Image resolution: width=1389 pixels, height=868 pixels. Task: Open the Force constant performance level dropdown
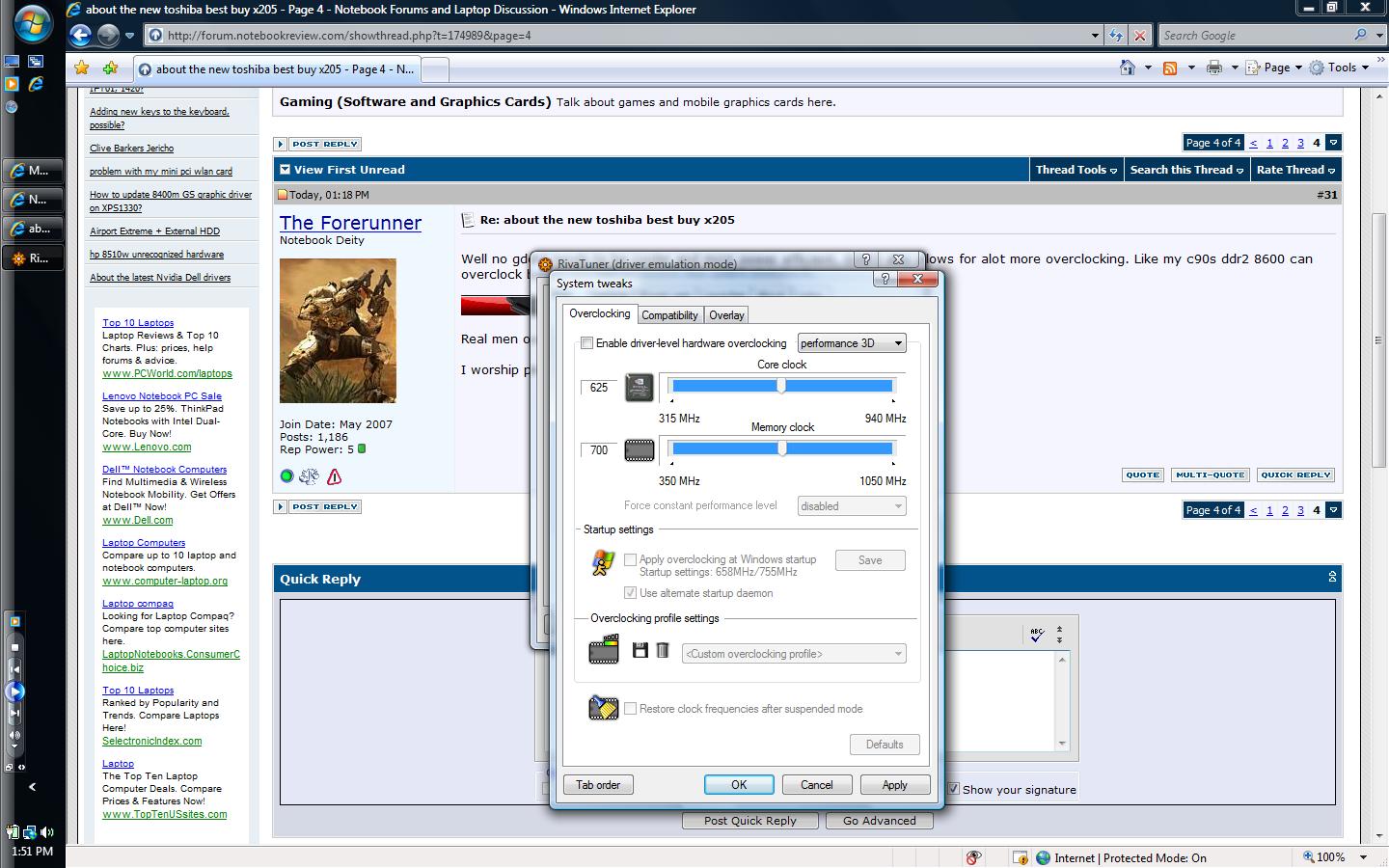click(x=852, y=506)
